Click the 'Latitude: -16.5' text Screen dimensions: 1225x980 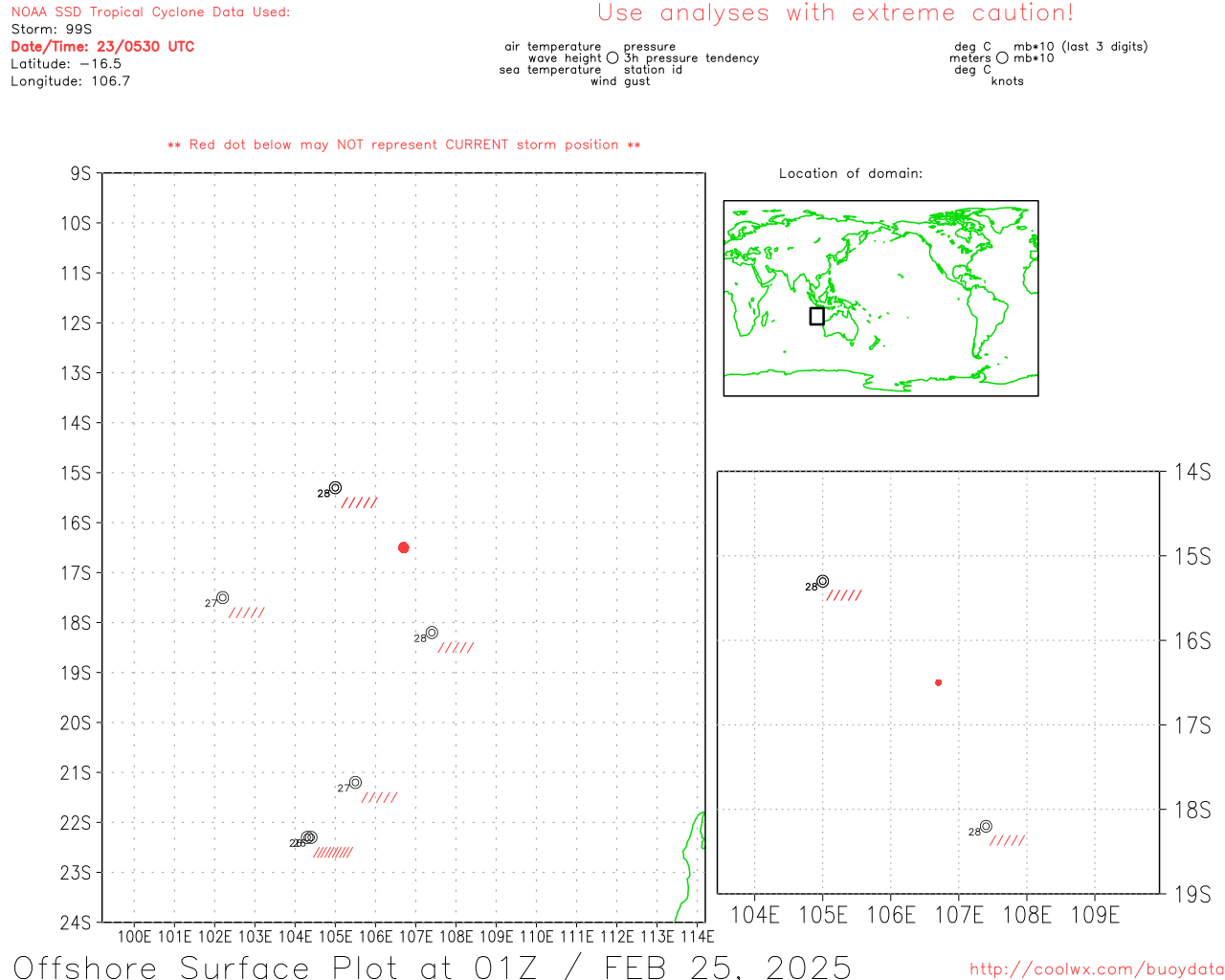tap(66, 64)
